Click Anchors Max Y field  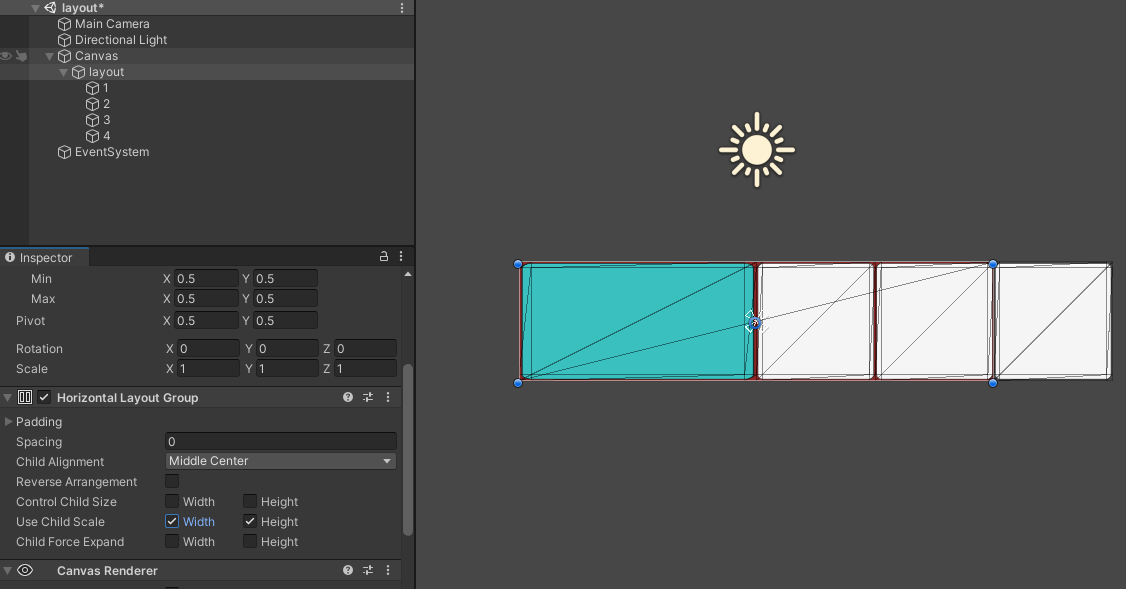(285, 299)
